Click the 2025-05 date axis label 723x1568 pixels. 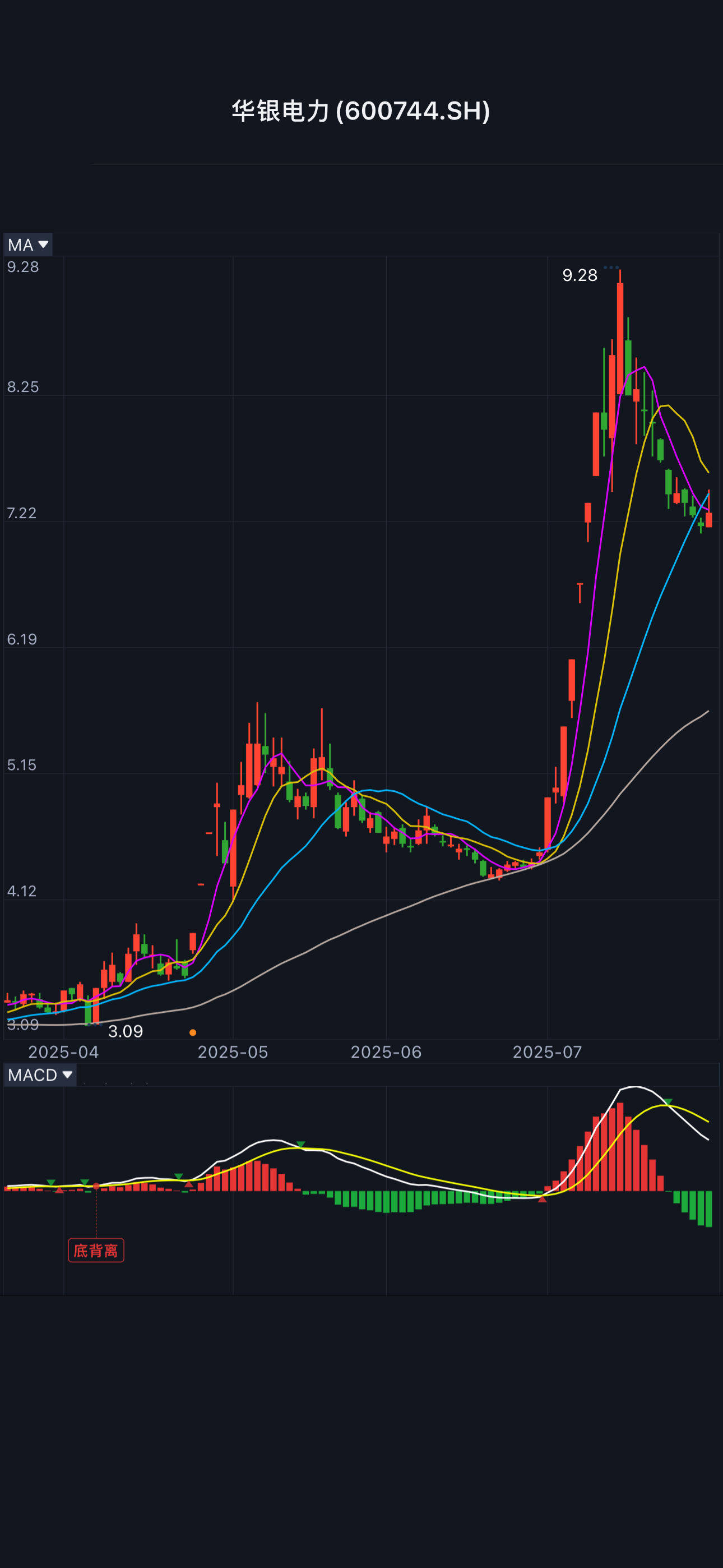233,1052
